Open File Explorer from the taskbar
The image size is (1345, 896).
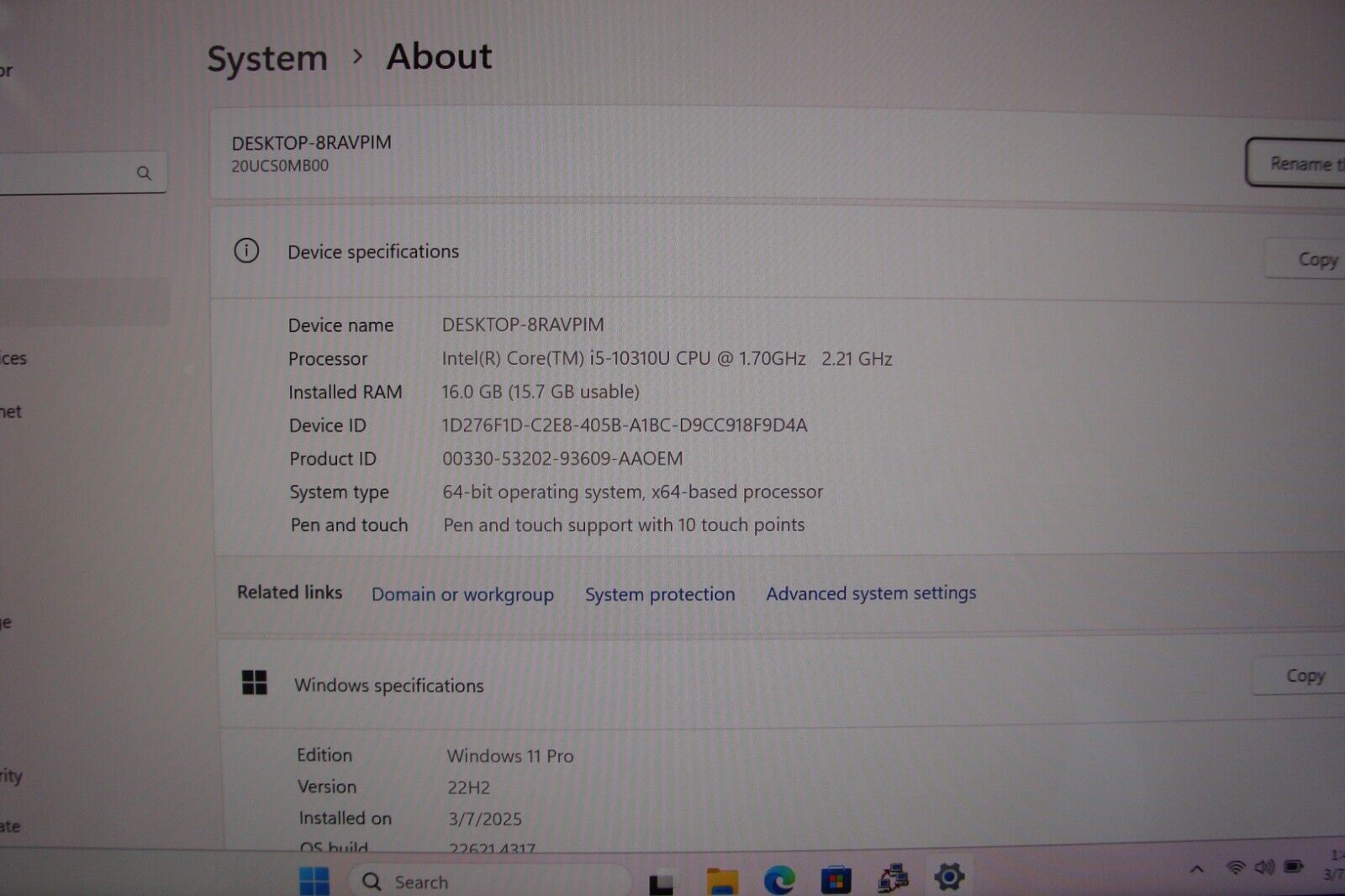pyautogui.click(x=723, y=880)
